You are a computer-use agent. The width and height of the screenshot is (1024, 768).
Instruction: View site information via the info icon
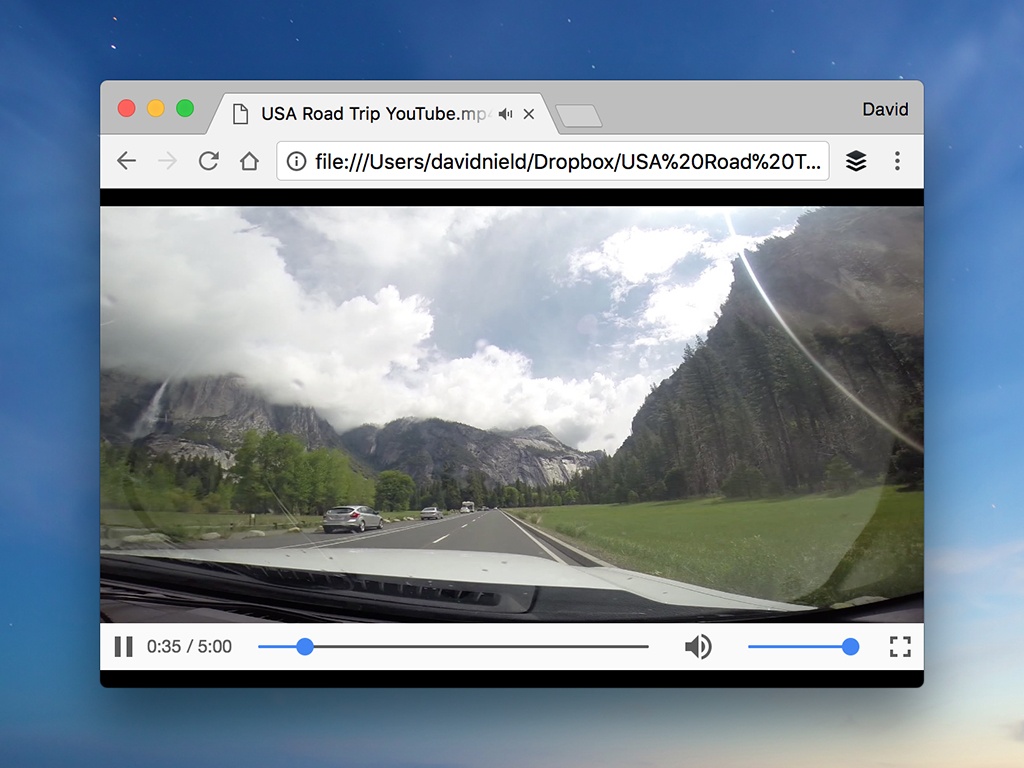pos(296,161)
